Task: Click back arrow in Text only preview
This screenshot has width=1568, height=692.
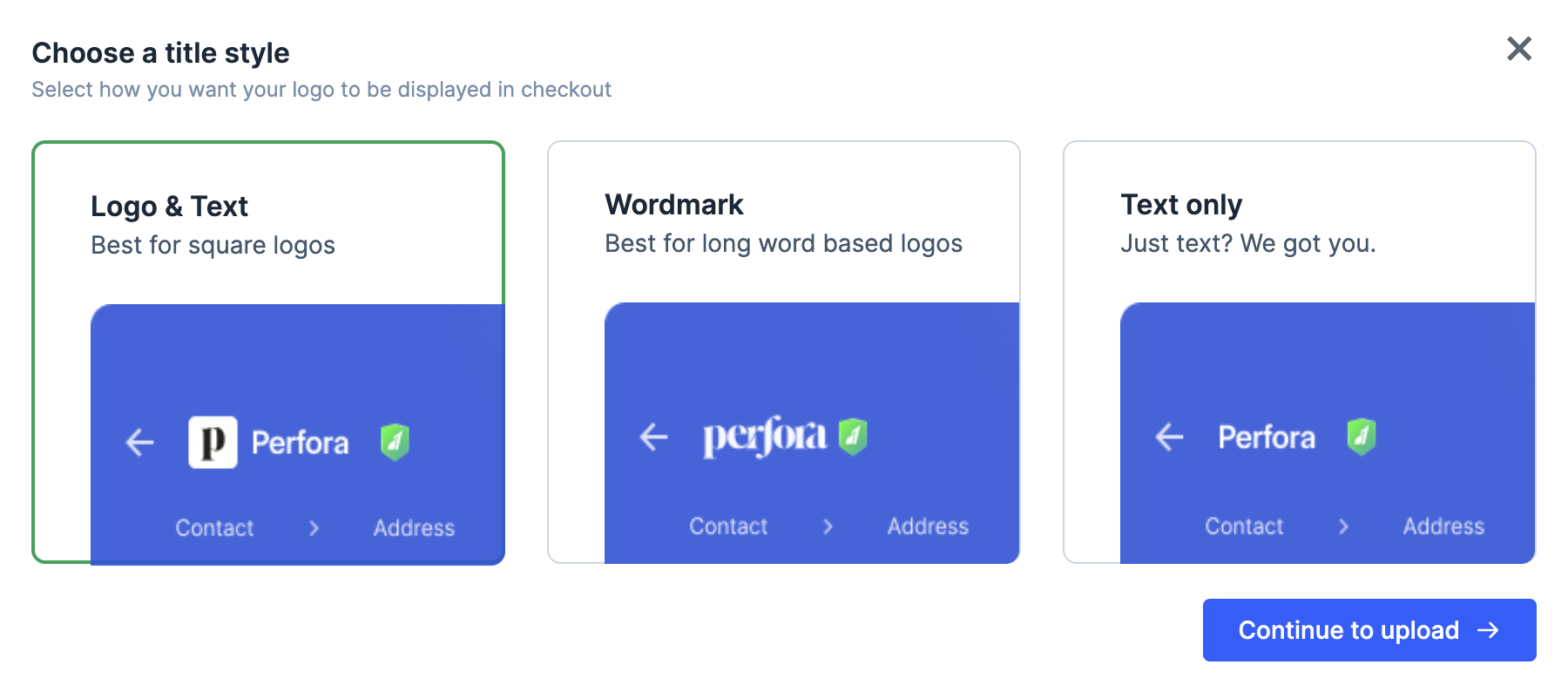Action: [x=1170, y=437]
